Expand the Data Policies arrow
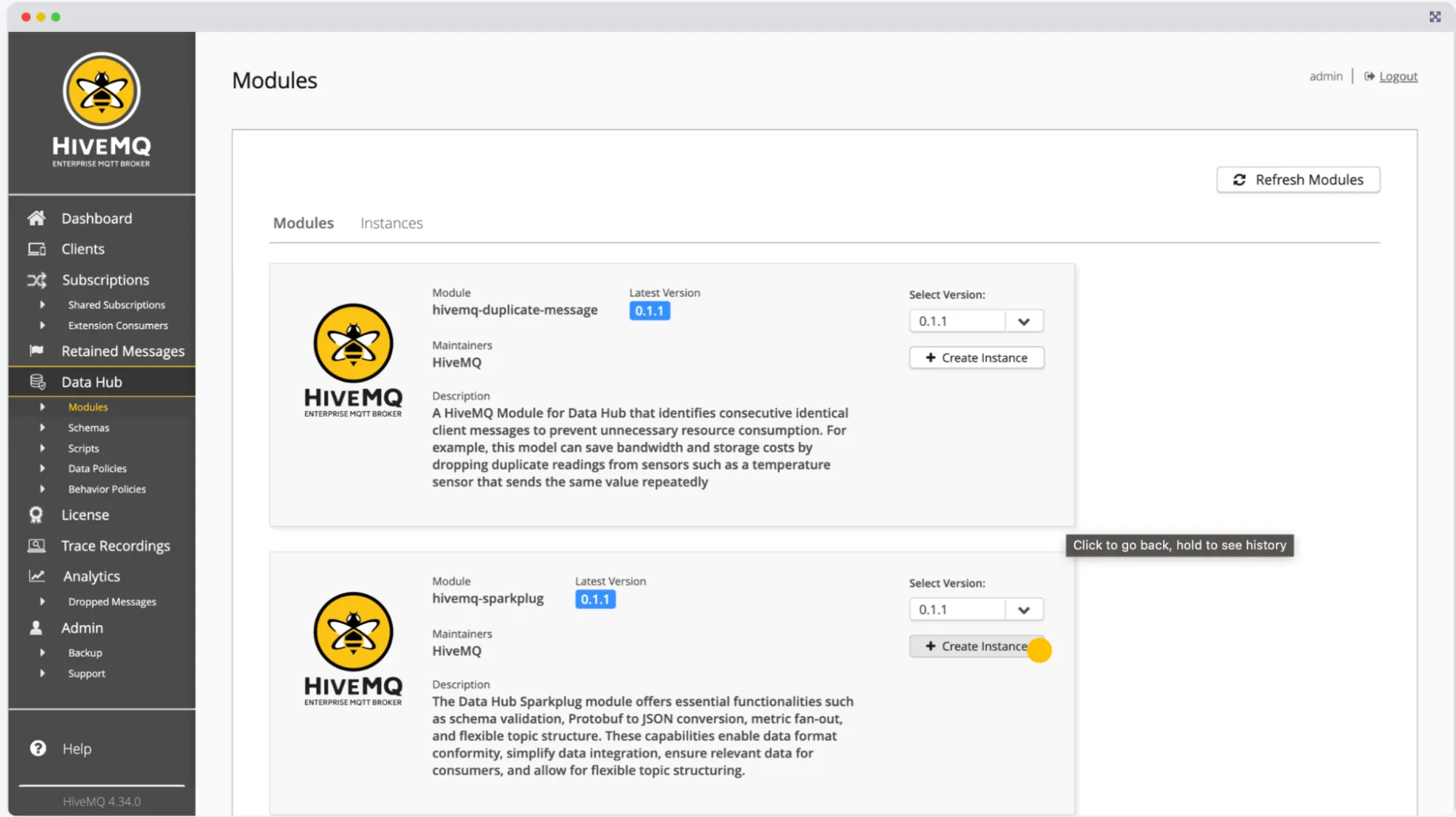Screen dimensions: 1456x817 pyautogui.click(x=42, y=468)
